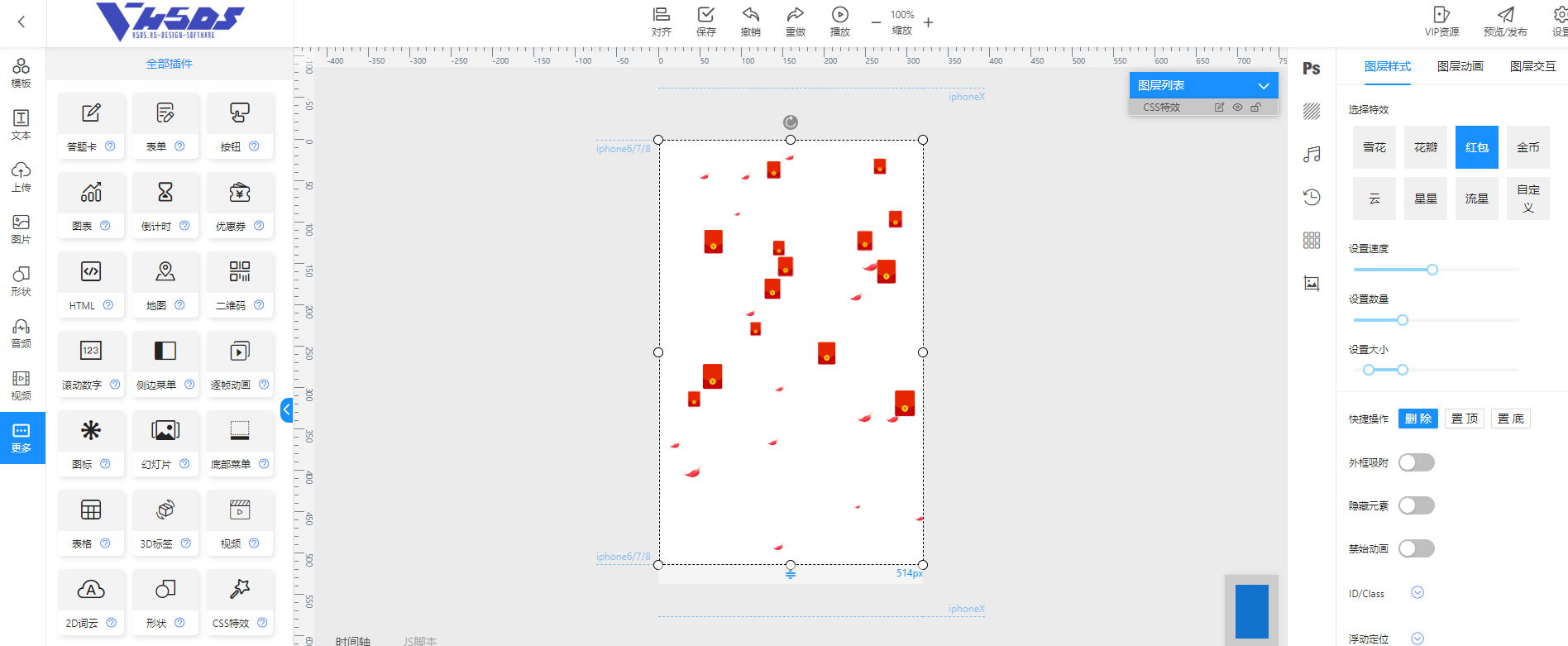
Task: Add a 表格 table plugin
Action: pos(91,523)
